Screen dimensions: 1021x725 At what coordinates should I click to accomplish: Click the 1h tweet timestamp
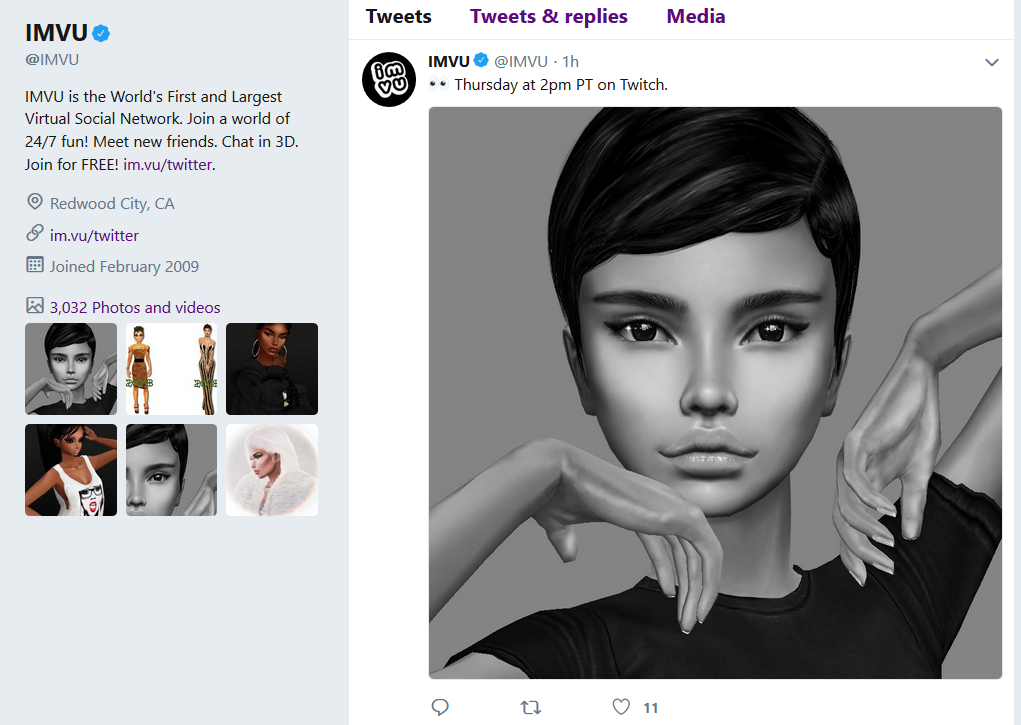570,61
